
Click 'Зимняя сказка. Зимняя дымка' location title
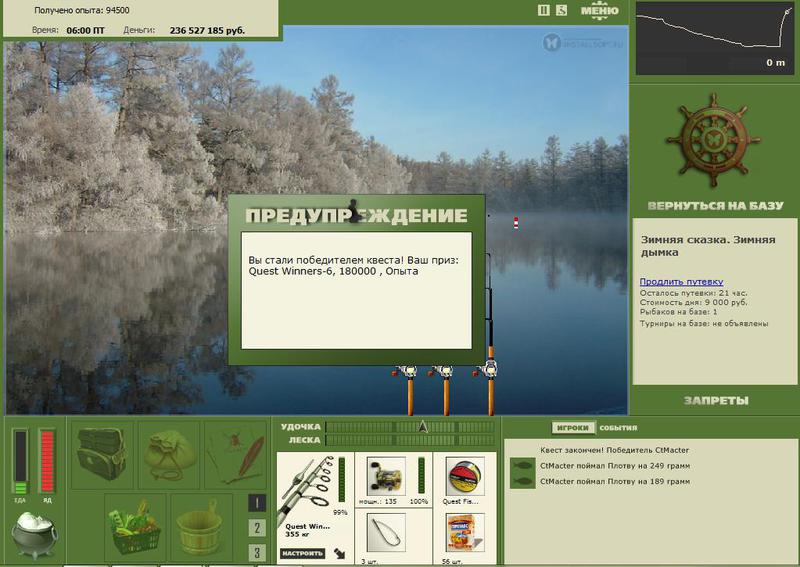[x=708, y=246]
